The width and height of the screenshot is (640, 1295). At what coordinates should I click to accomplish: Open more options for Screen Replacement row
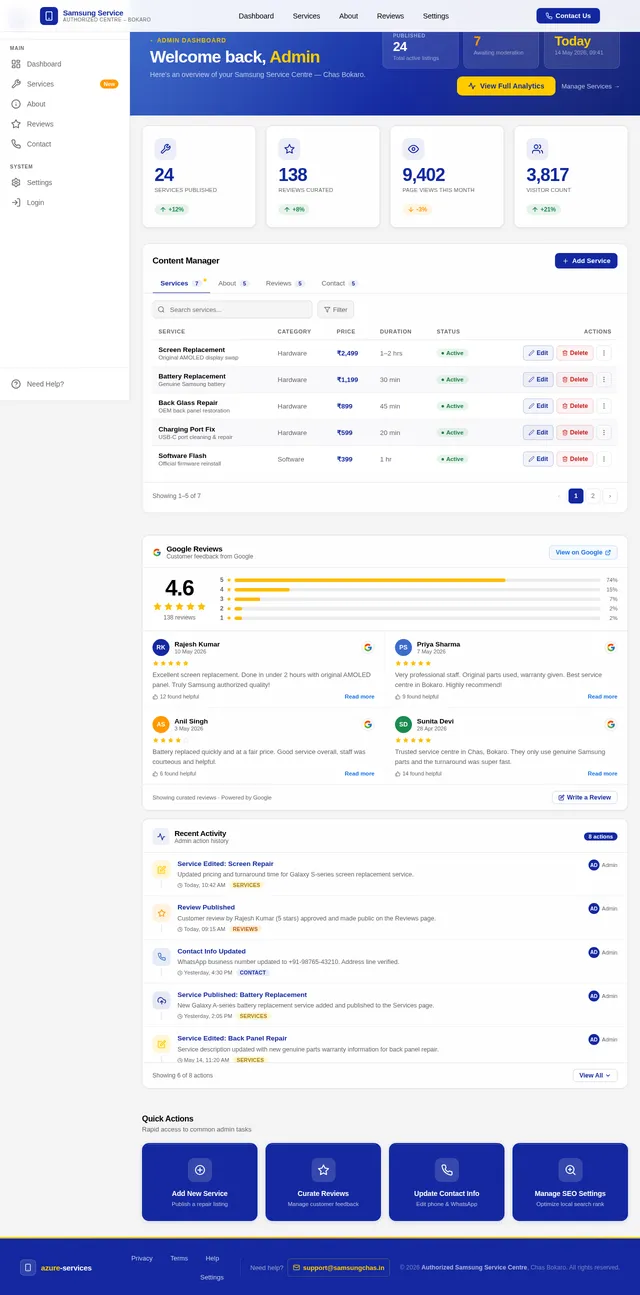pyautogui.click(x=603, y=353)
